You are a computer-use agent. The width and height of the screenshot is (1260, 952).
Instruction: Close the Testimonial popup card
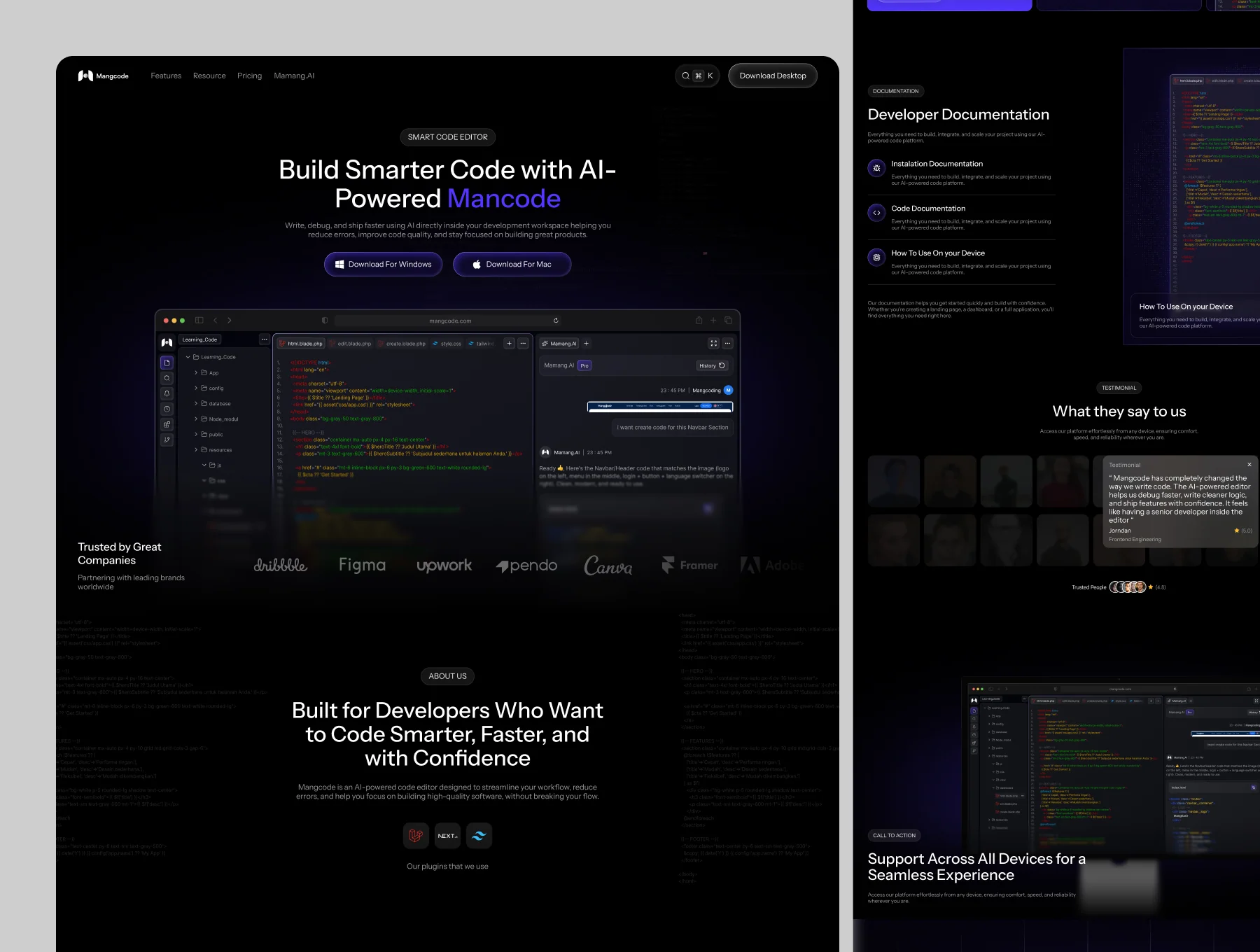pos(1249,465)
